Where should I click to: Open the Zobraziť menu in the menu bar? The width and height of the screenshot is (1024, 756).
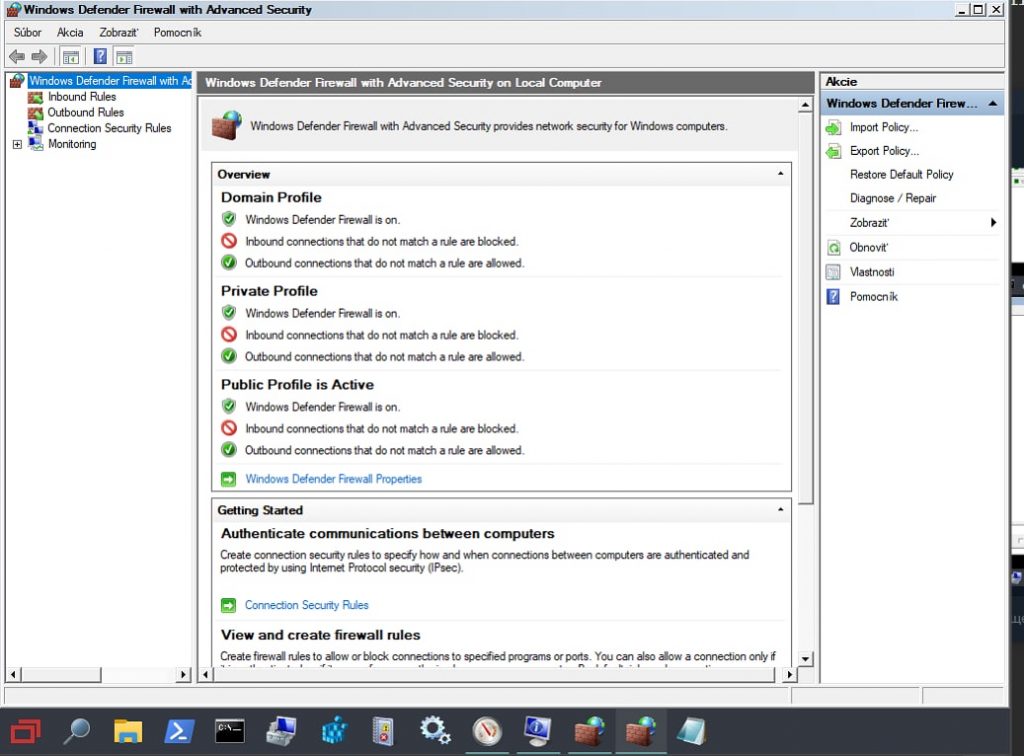click(119, 33)
